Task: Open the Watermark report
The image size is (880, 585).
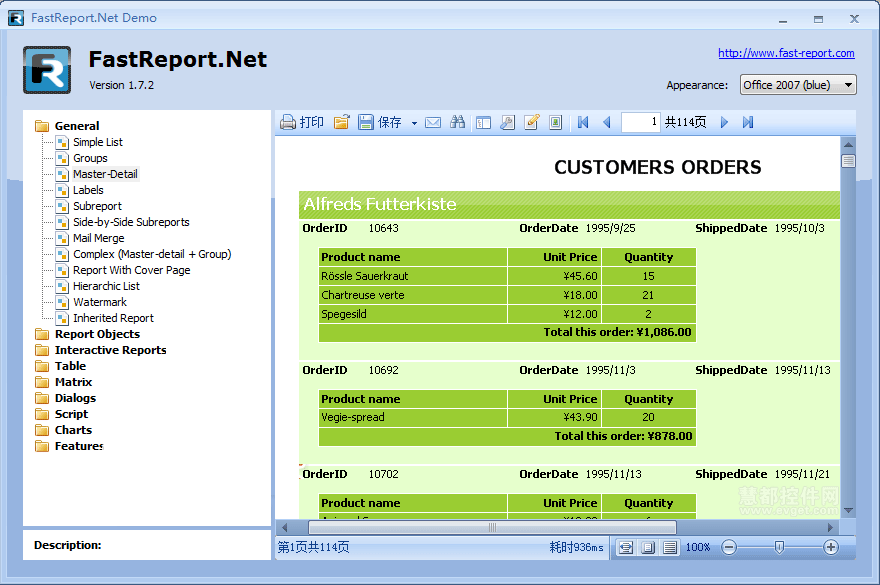Action: [x=100, y=302]
